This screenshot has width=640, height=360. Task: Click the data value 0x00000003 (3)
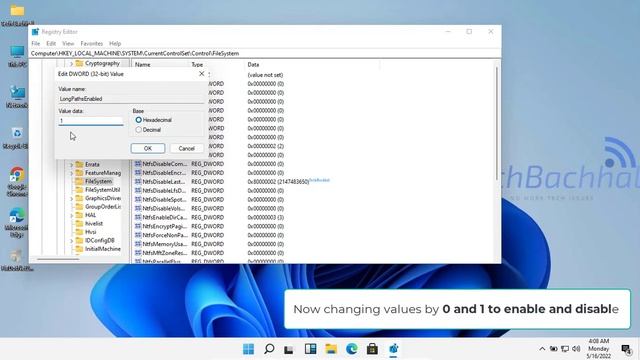266,218
